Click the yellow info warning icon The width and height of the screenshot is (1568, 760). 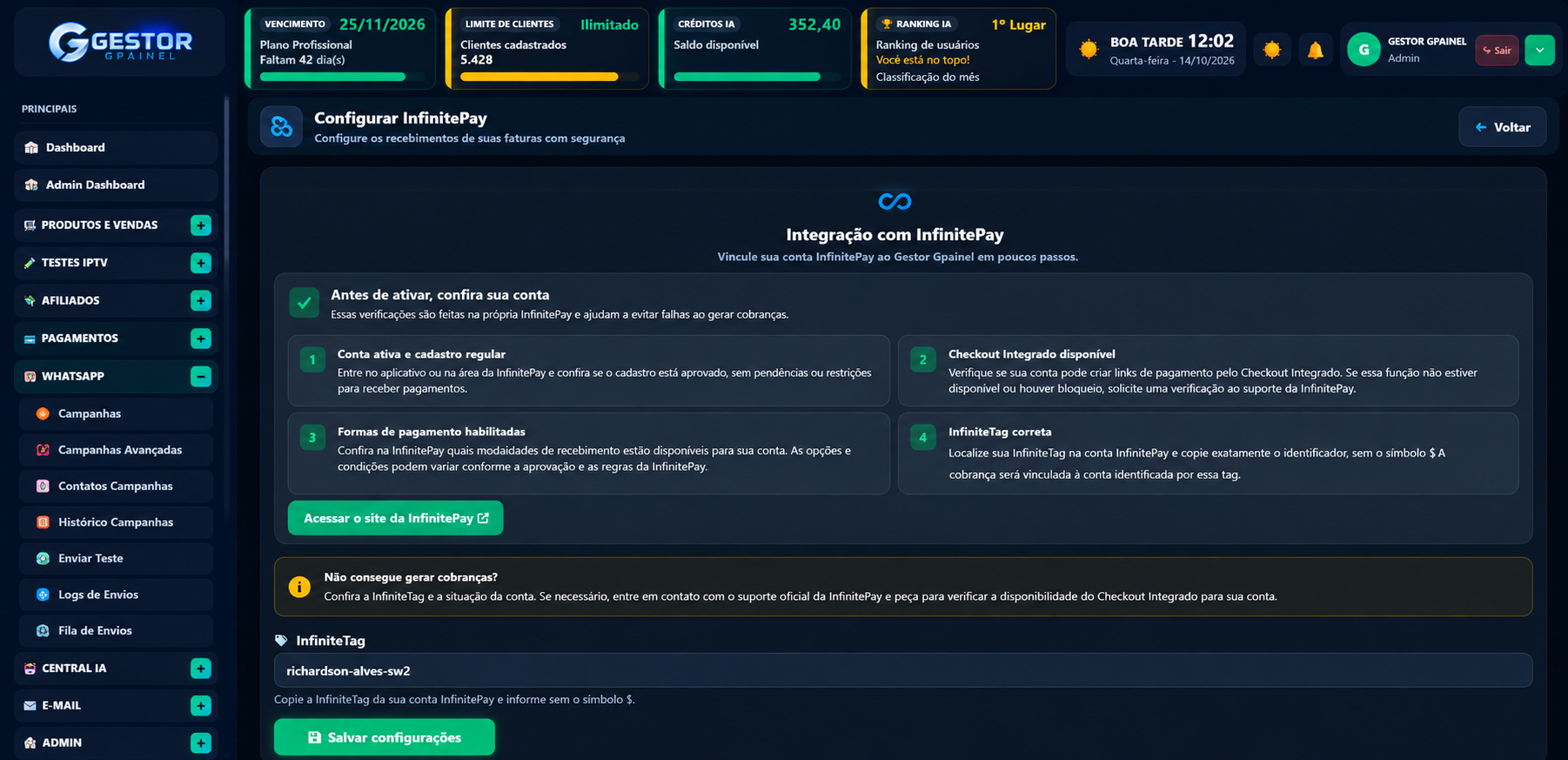point(299,587)
